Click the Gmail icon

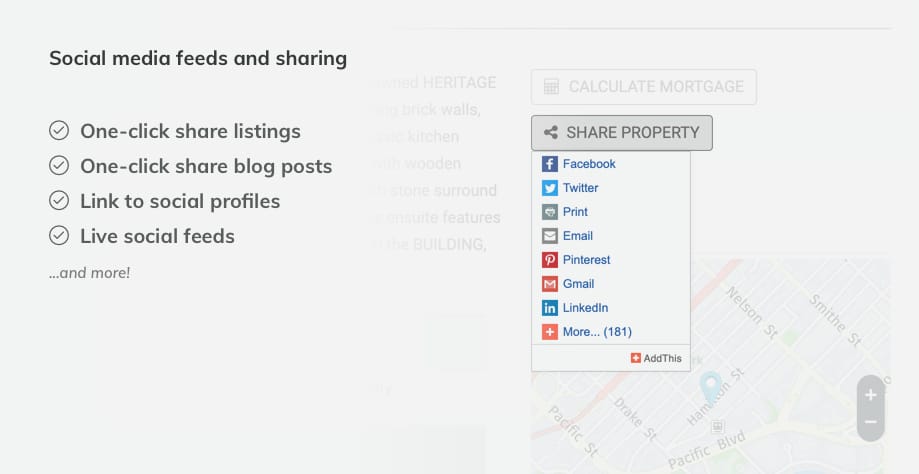(x=550, y=284)
